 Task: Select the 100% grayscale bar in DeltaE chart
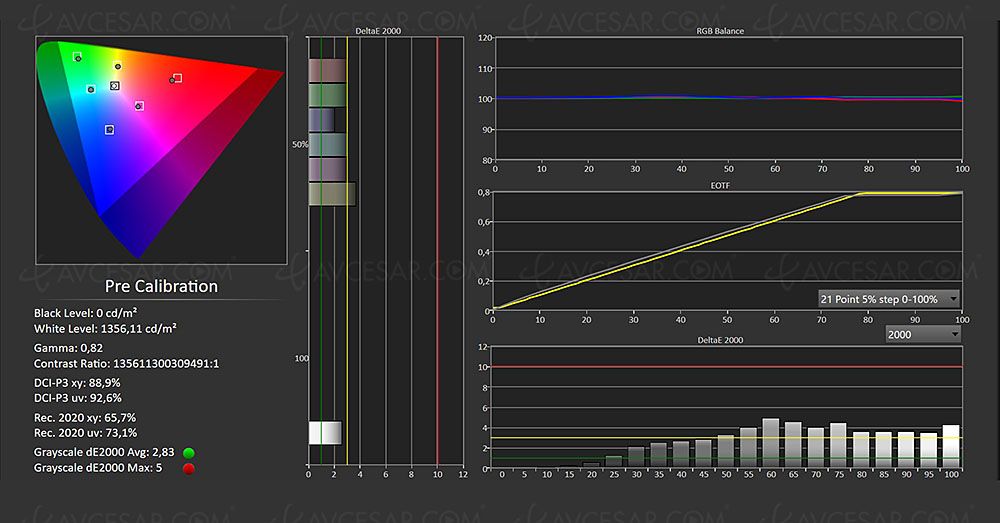[950, 447]
